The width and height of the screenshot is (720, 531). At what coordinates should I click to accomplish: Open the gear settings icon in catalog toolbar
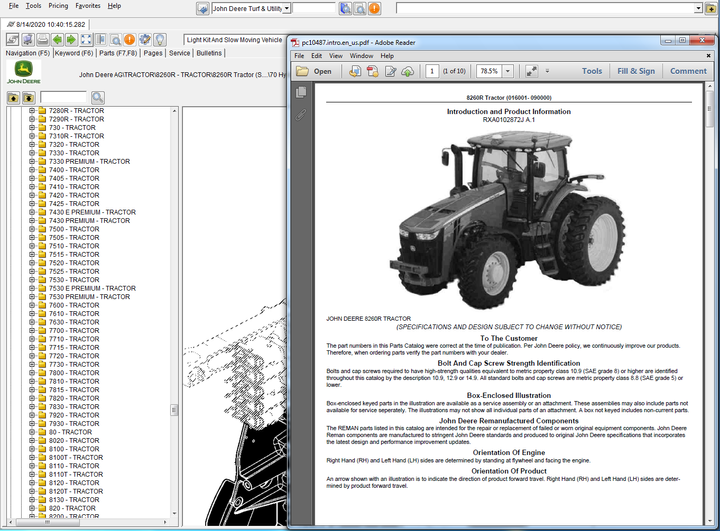point(145,40)
